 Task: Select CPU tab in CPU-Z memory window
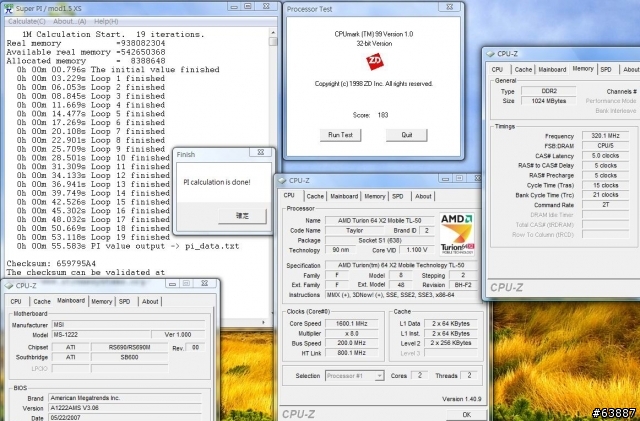pyautogui.click(x=498, y=69)
